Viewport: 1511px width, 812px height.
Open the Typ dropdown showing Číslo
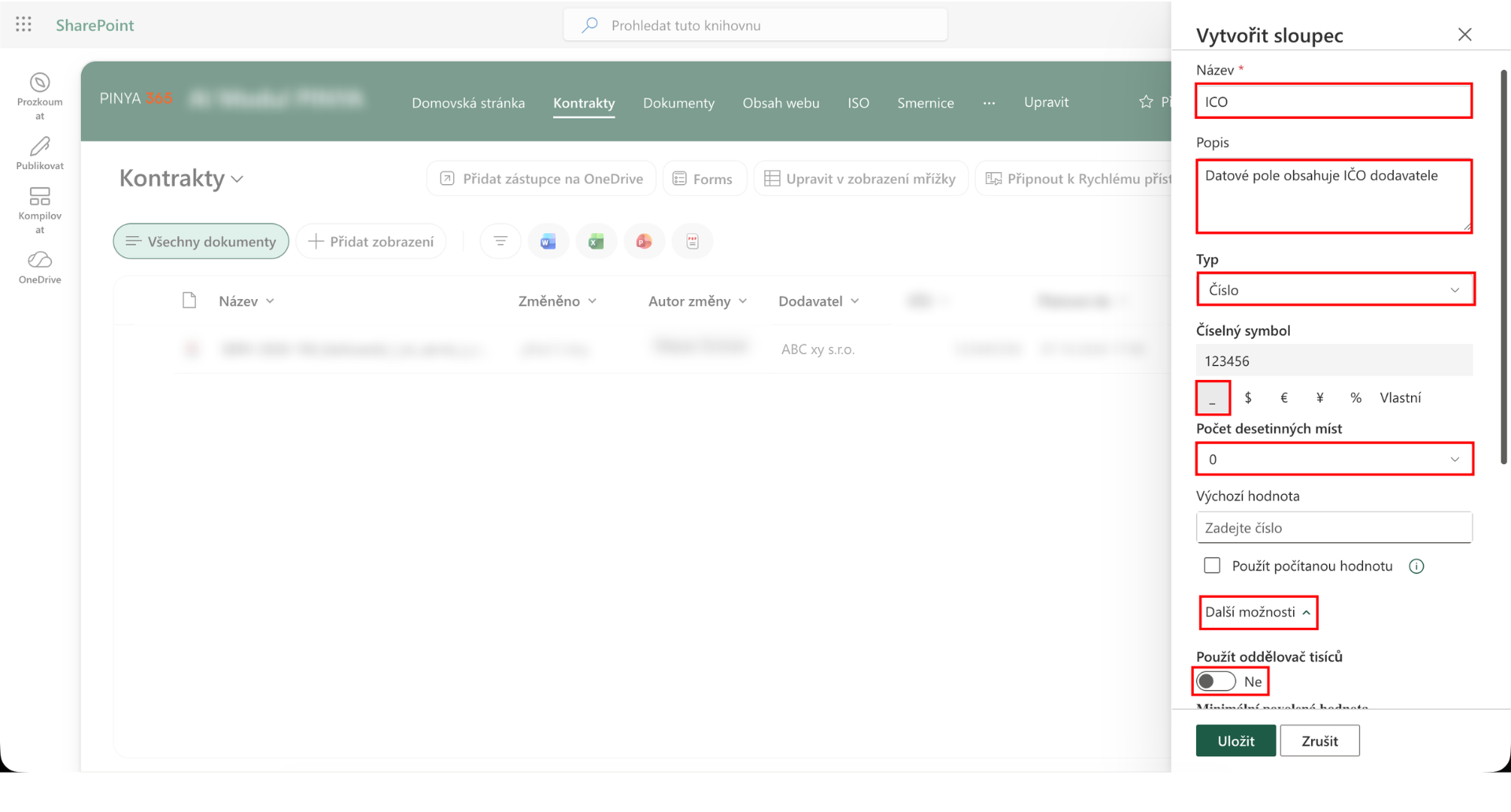[x=1336, y=290]
